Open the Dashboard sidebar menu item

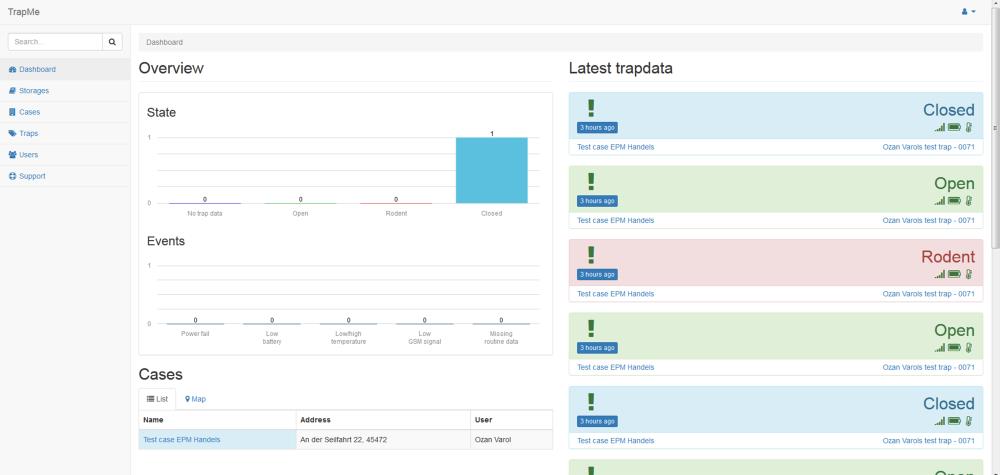(65, 69)
